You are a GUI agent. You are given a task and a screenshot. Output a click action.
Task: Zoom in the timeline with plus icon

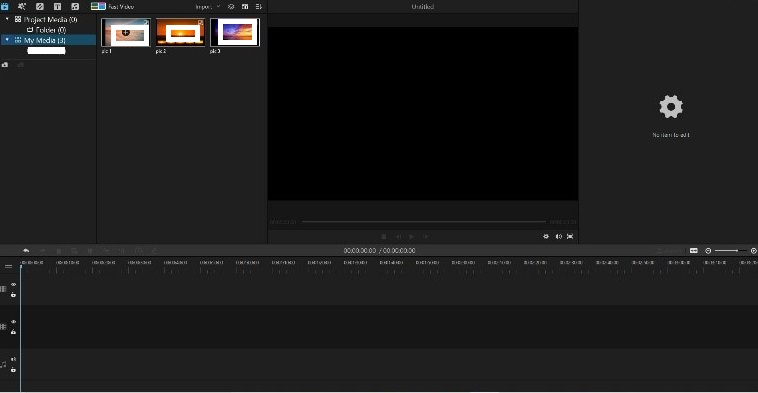[x=753, y=250]
